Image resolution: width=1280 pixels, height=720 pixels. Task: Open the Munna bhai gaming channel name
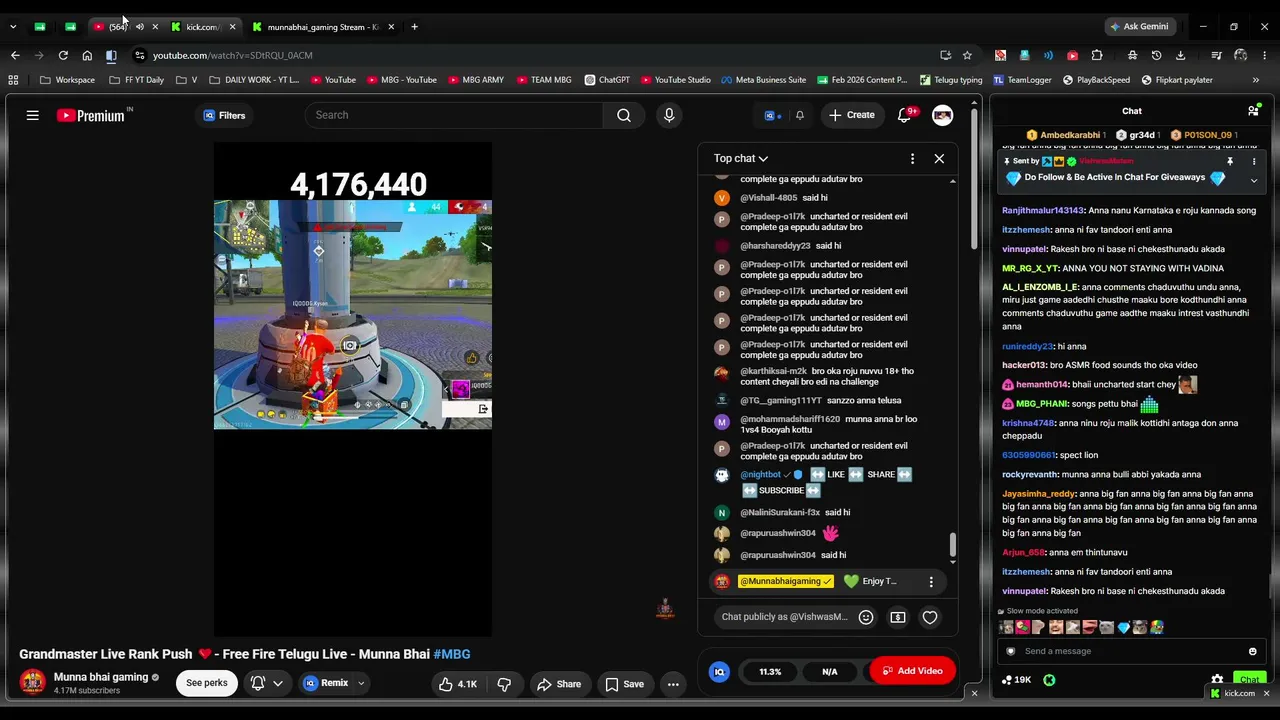tap(101, 677)
